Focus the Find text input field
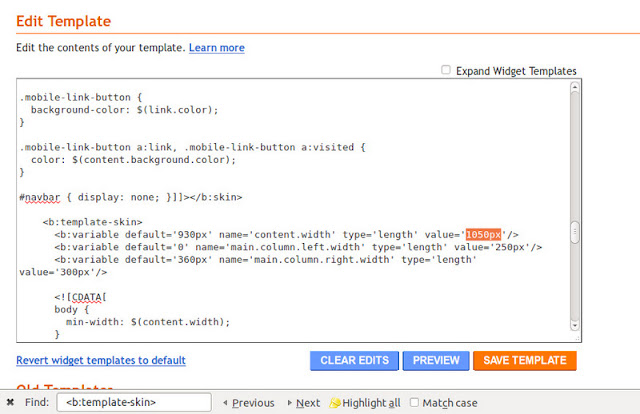640x414 pixels. click(x=133, y=403)
